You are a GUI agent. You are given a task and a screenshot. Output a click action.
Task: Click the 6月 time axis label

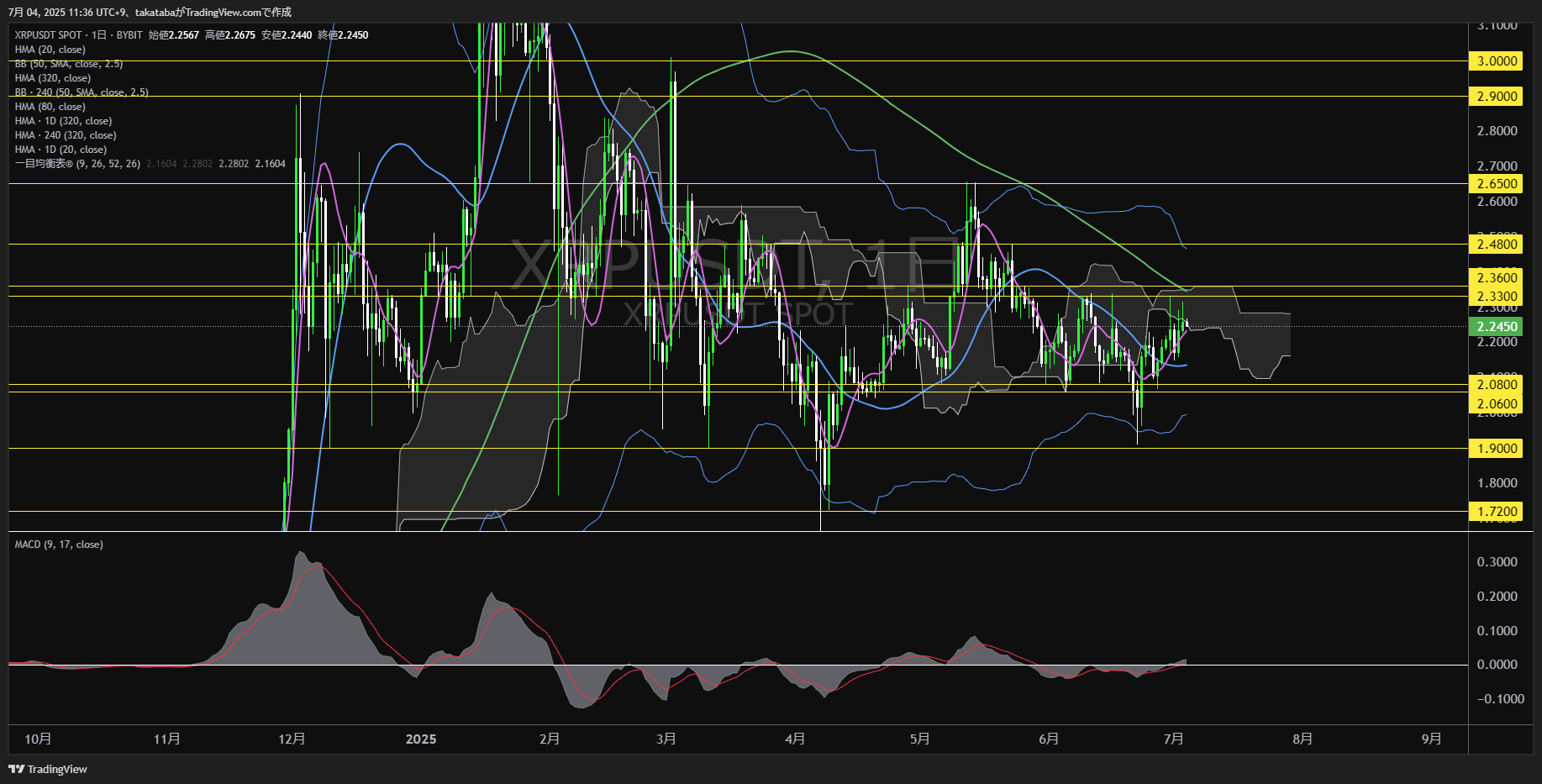[1049, 739]
